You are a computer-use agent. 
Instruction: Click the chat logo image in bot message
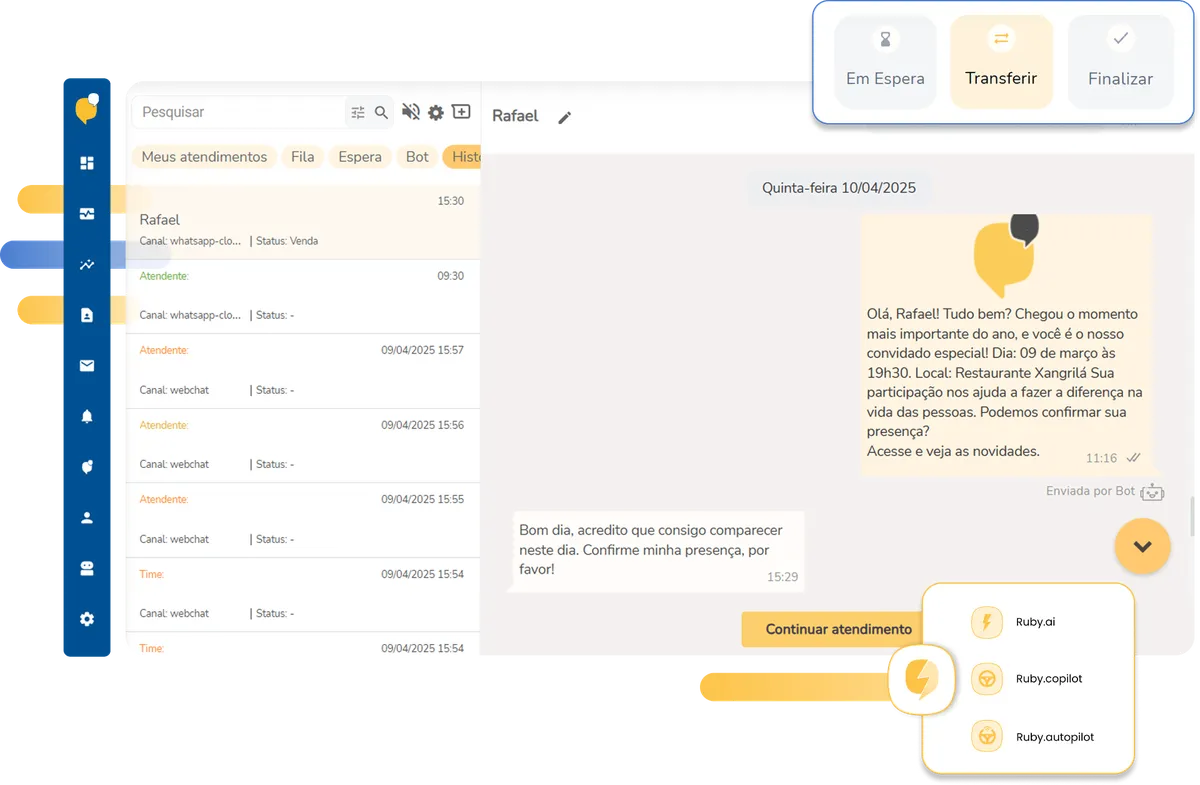coord(1006,256)
